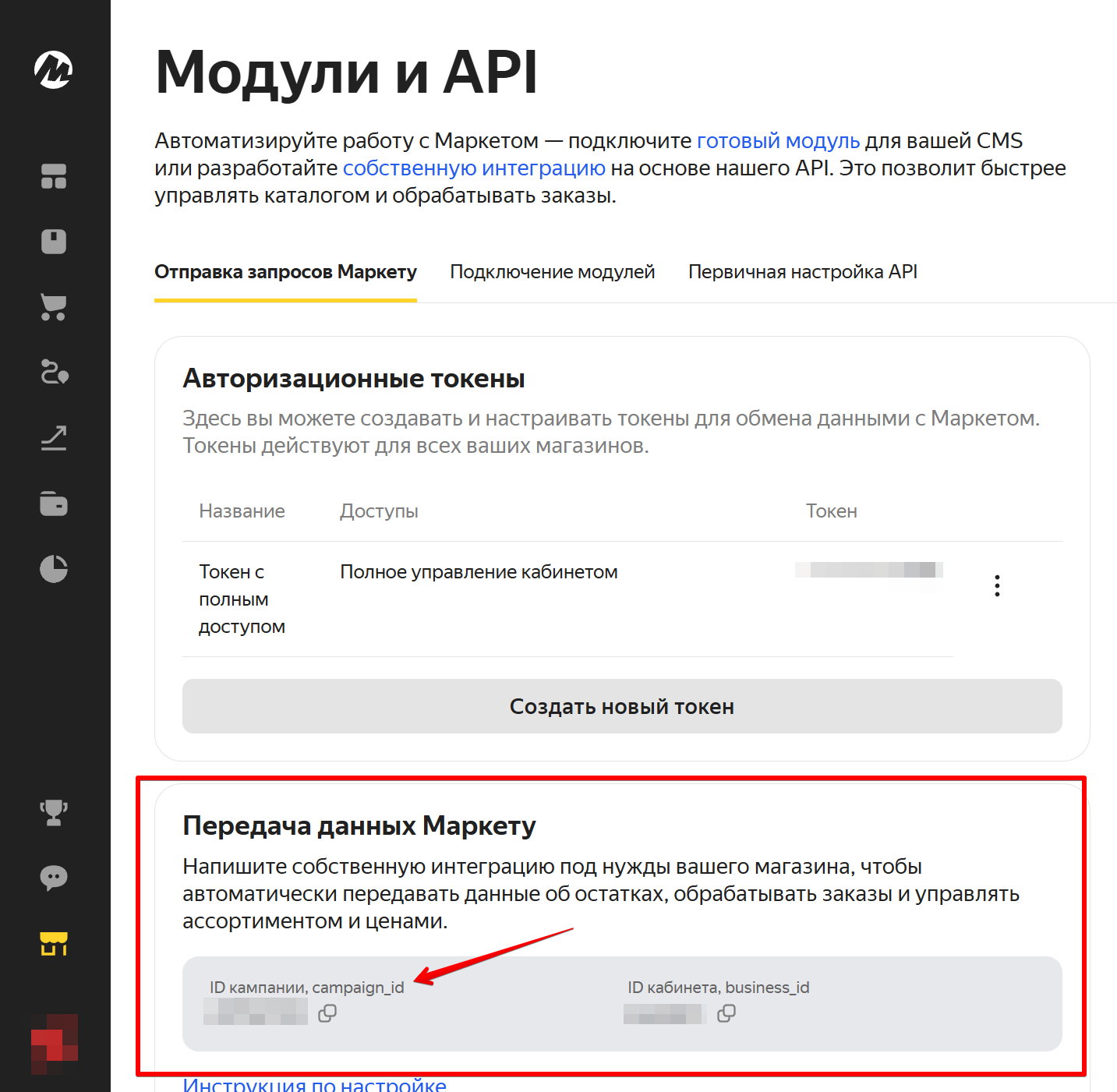Click the ID кампании, campaign_id label
This screenshot has width=1117, height=1092.
(x=307, y=988)
